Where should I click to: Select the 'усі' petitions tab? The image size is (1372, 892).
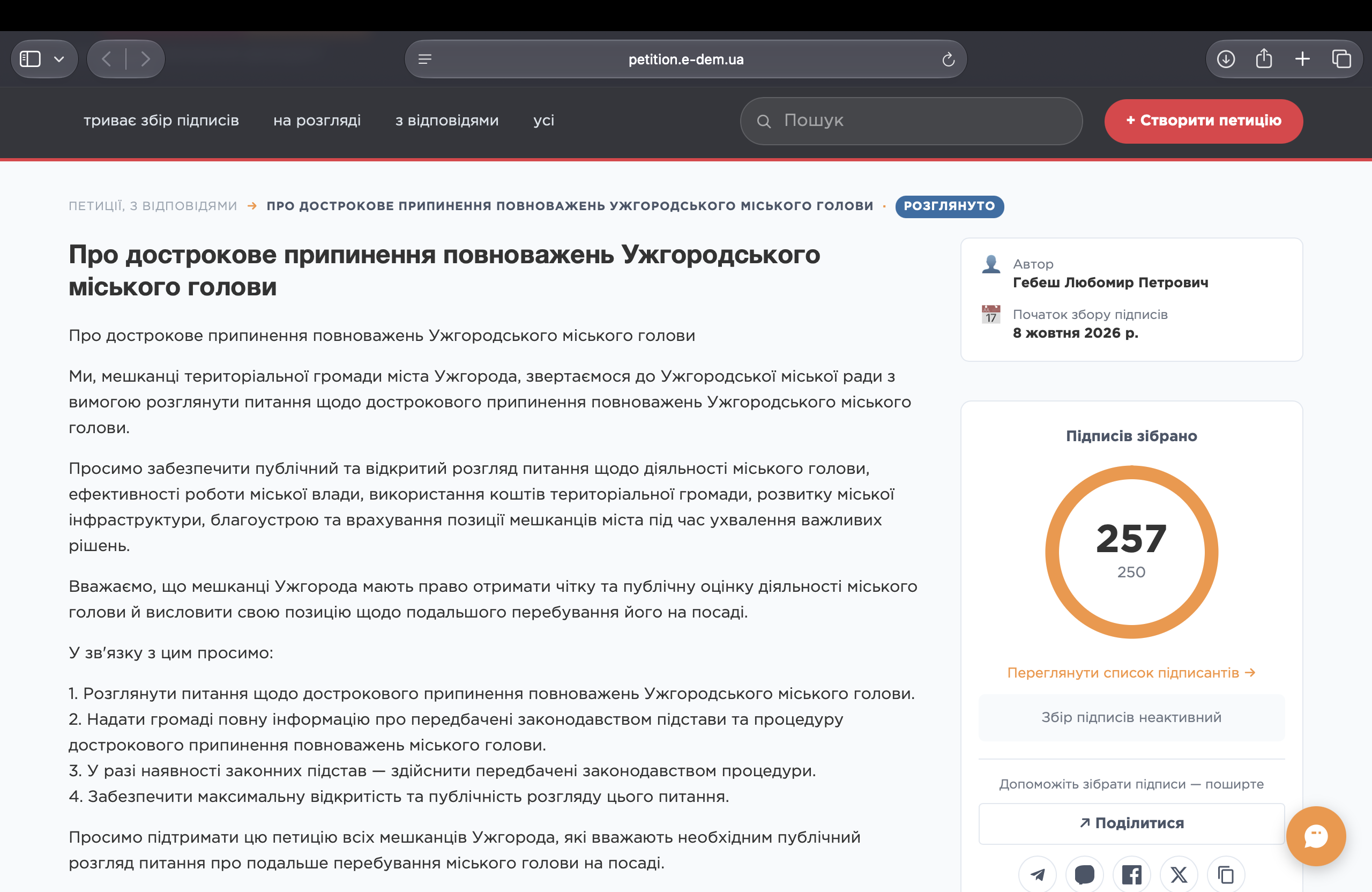click(543, 120)
